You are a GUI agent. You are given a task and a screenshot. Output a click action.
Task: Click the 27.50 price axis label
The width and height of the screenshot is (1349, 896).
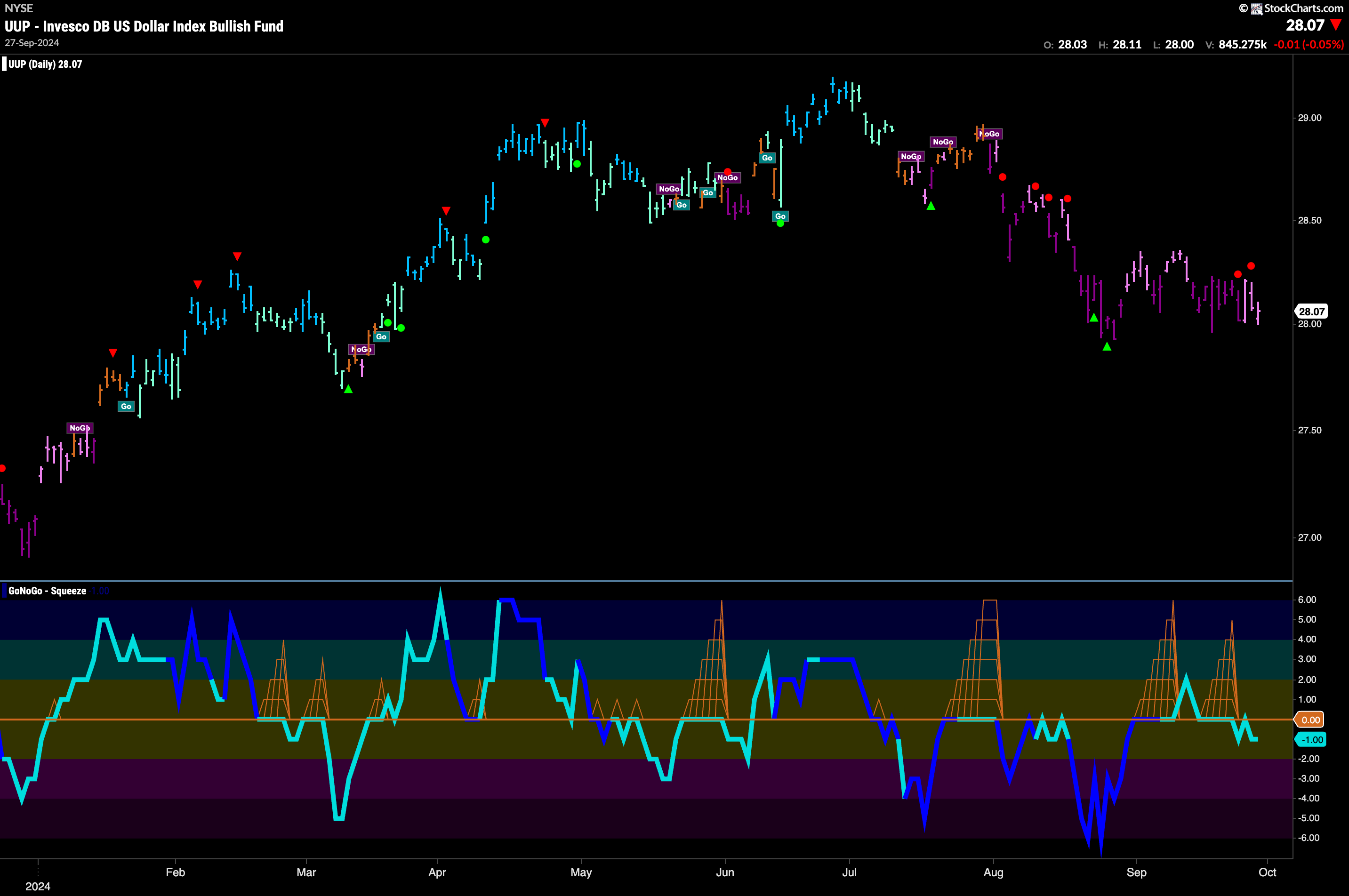[x=1309, y=430]
